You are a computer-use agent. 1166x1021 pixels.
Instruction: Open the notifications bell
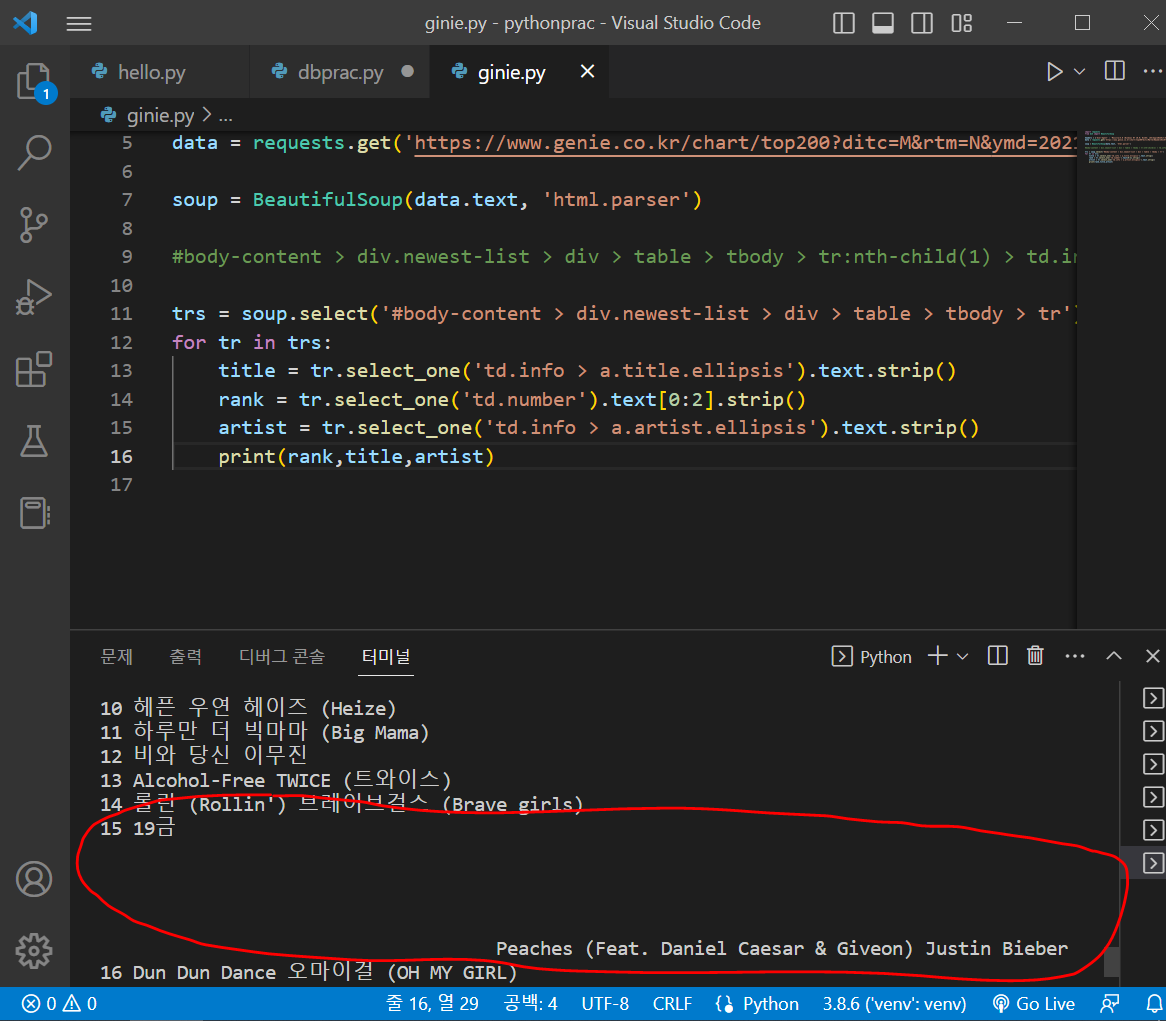click(1153, 1004)
